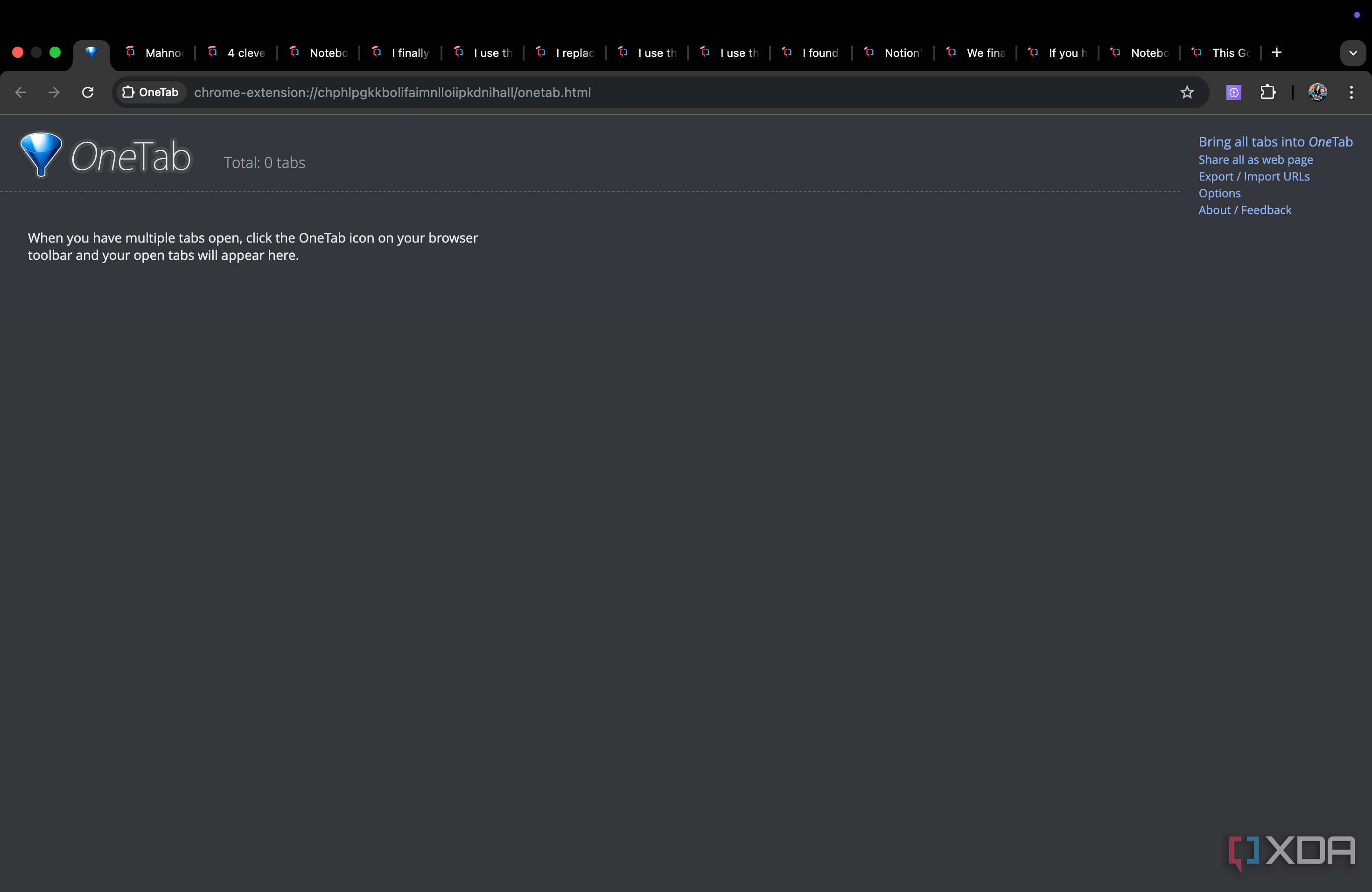
Task: Open OneTab 'Options' link
Action: tap(1219, 193)
